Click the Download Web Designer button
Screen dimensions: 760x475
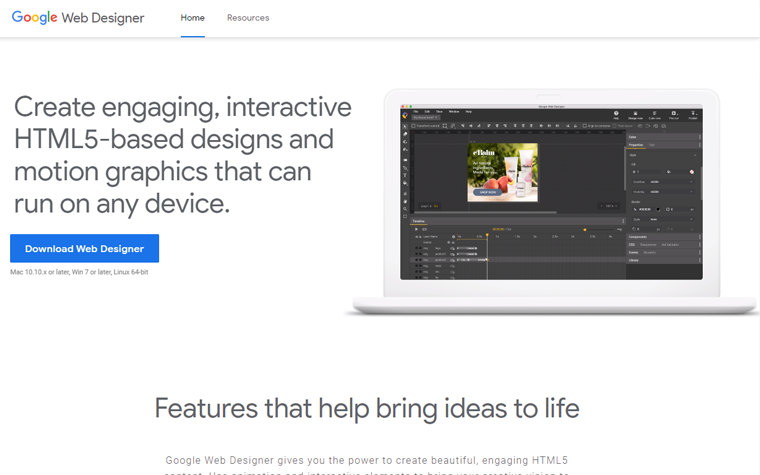pos(84,249)
